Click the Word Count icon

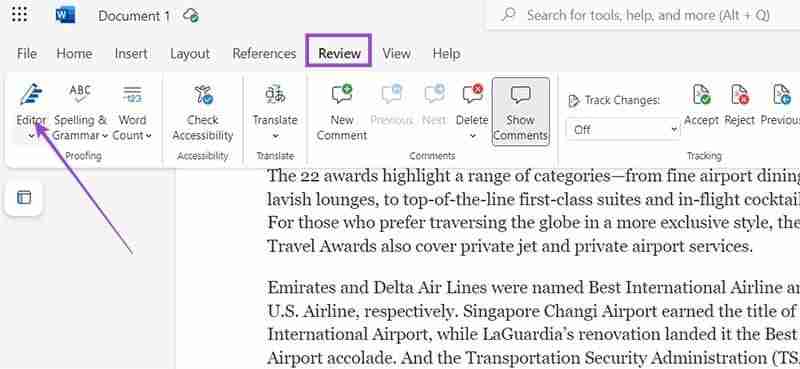tap(133, 94)
